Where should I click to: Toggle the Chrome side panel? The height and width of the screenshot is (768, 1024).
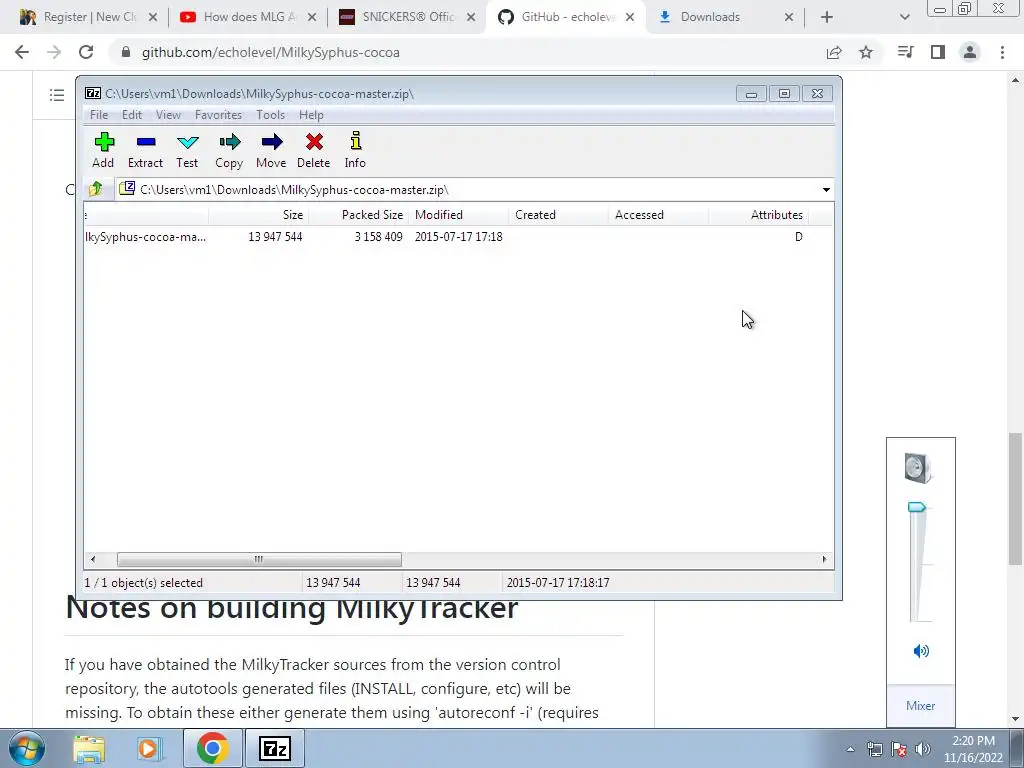click(x=938, y=52)
